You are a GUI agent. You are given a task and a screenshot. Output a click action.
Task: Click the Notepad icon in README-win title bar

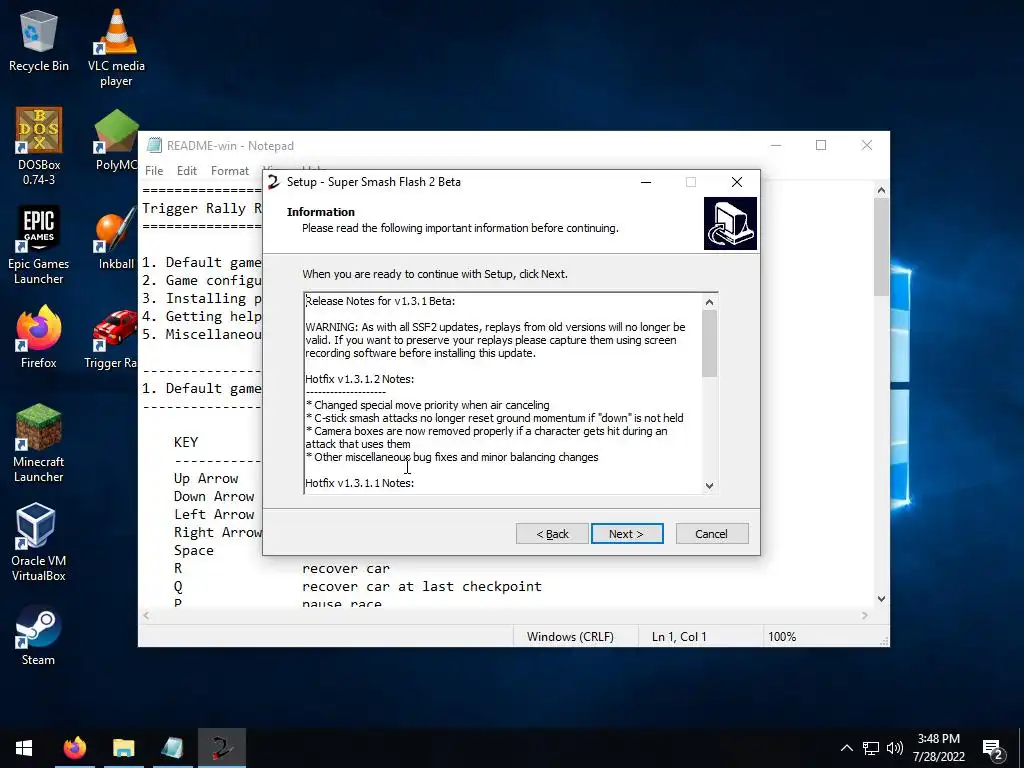click(154, 145)
